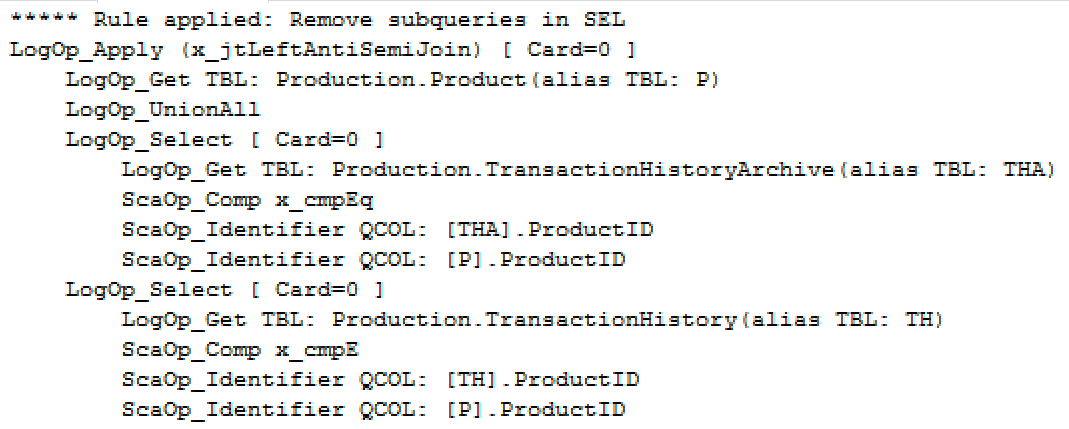Click [P].ProductID line under [THA].ProductID
This screenshot has width=1069, height=429.
373,259
